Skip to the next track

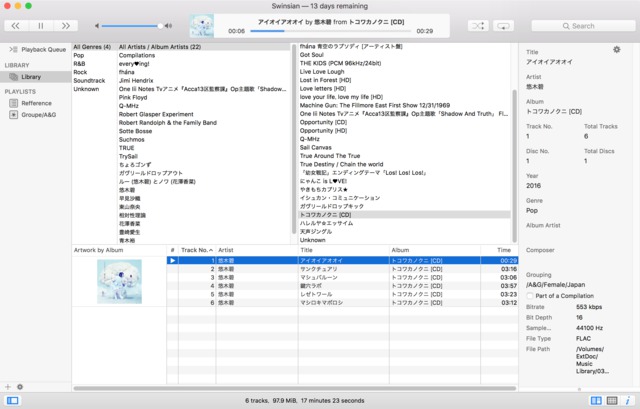point(67,25)
